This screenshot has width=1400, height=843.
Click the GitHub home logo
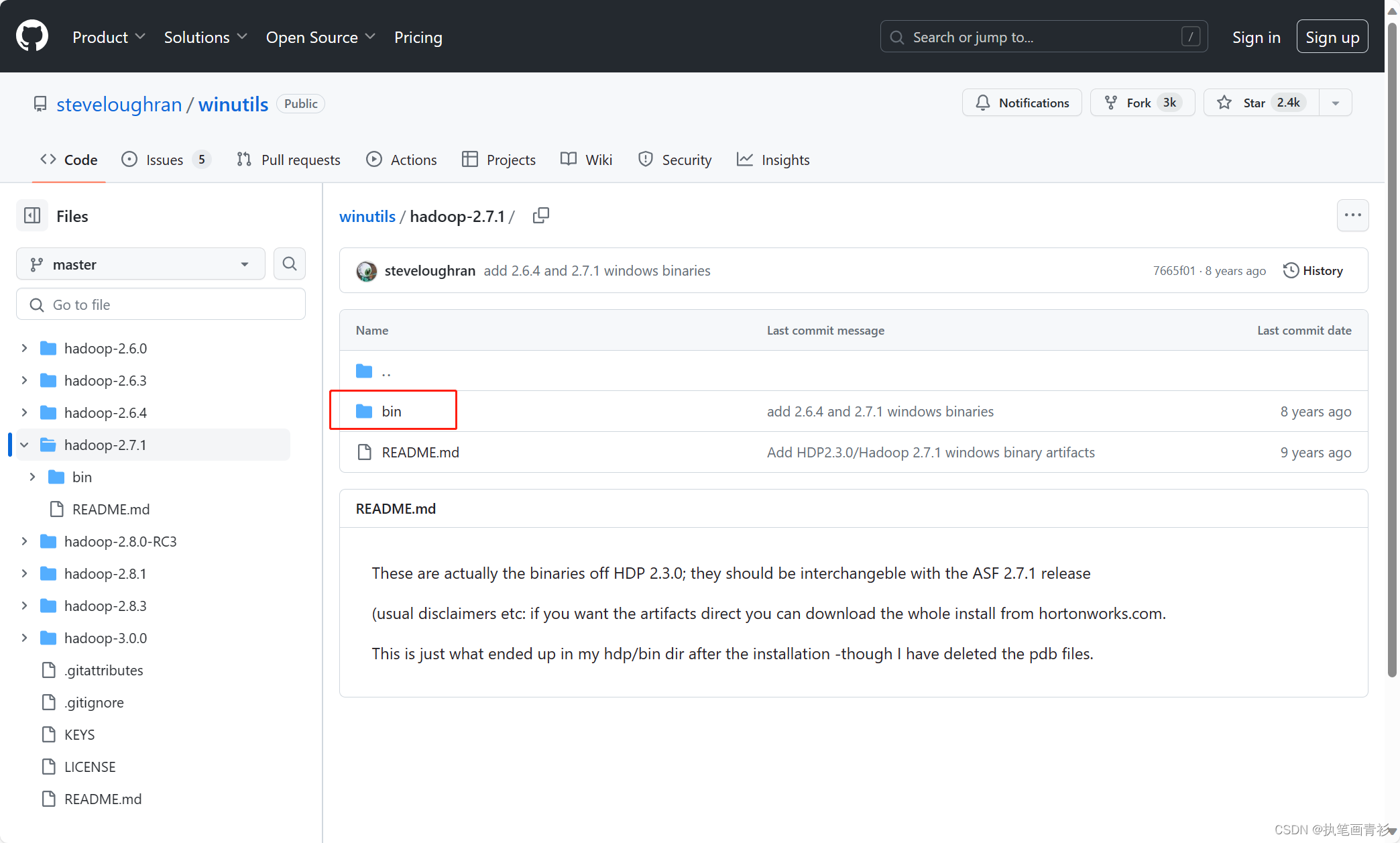31,36
